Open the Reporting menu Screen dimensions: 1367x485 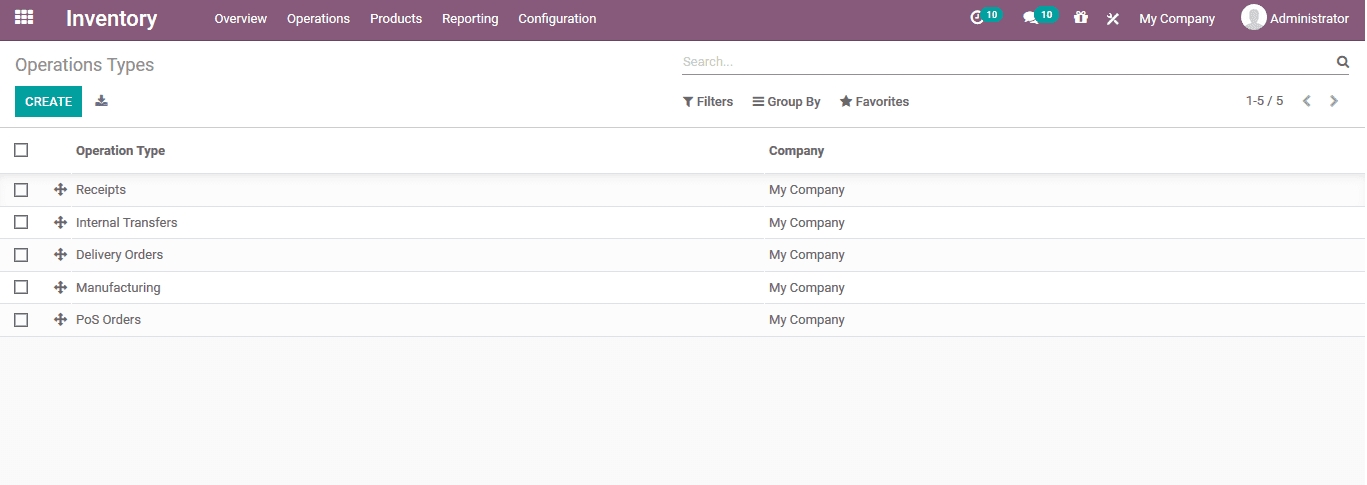coord(470,19)
